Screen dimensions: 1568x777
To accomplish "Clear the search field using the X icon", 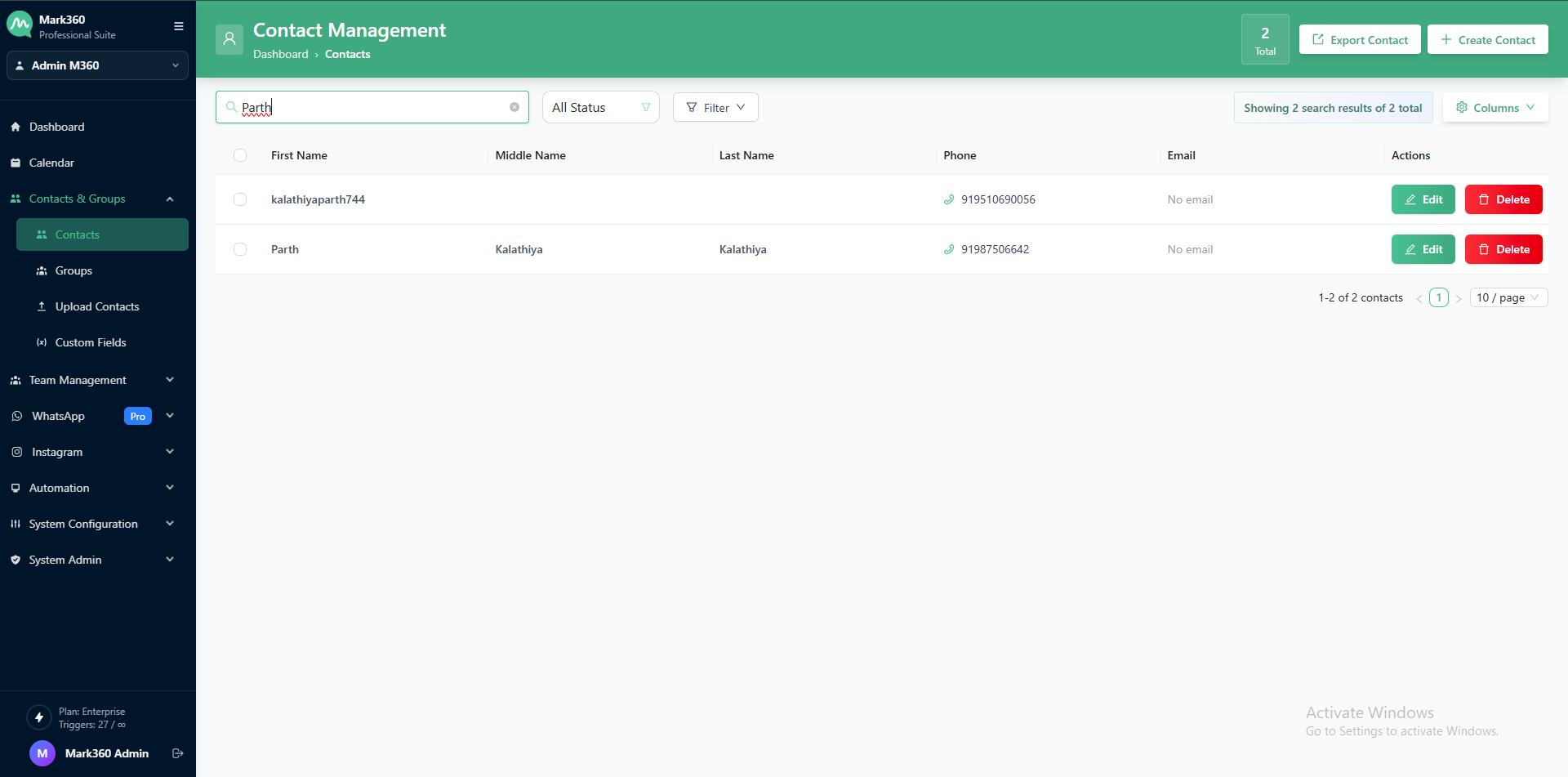I will [514, 107].
